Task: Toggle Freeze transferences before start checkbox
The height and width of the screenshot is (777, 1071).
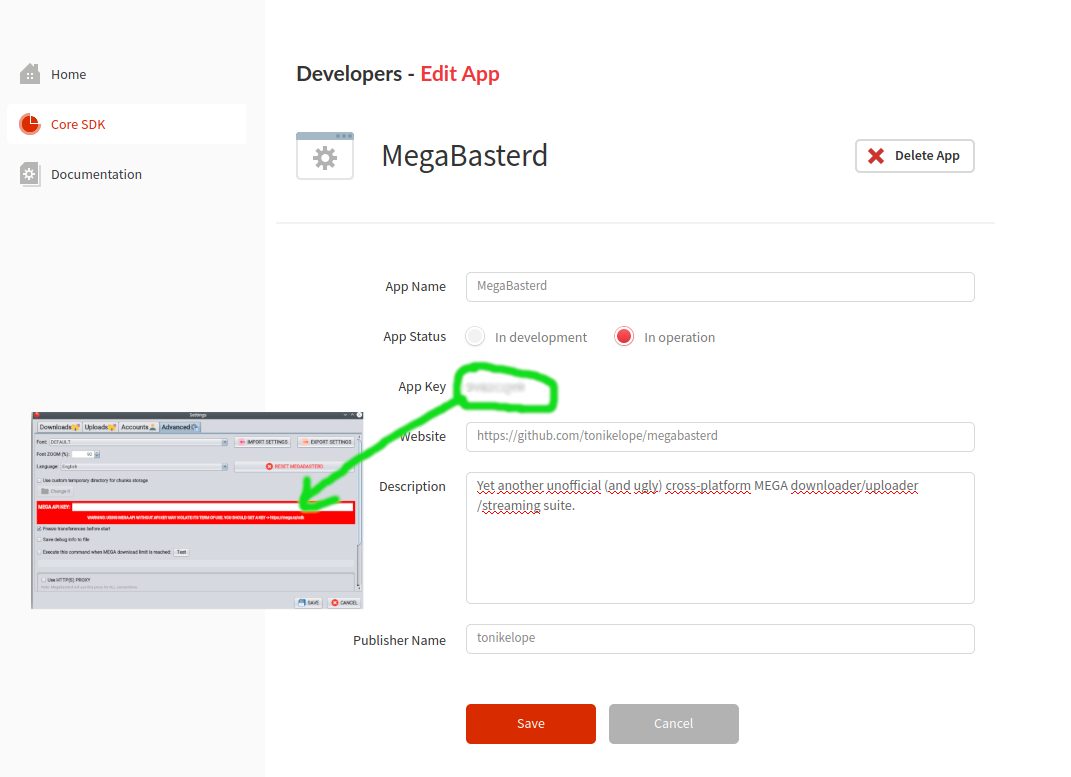Action: (x=39, y=528)
